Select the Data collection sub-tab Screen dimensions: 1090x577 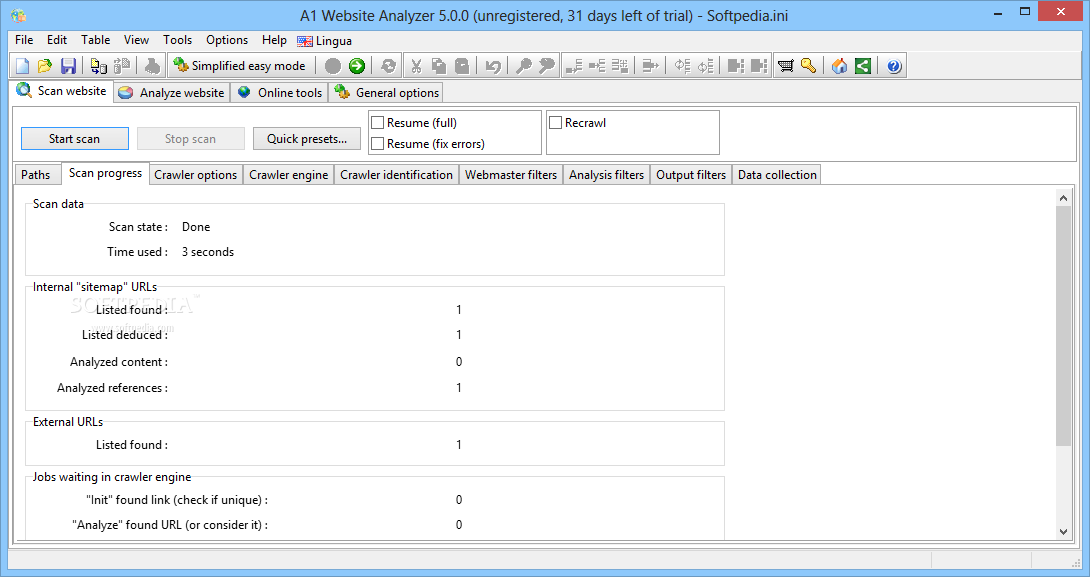(x=777, y=174)
